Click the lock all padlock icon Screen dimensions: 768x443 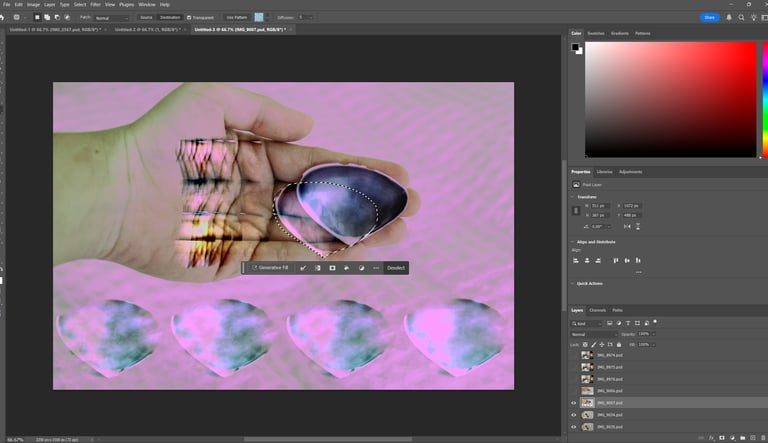pyautogui.click(x=621, y=343)
